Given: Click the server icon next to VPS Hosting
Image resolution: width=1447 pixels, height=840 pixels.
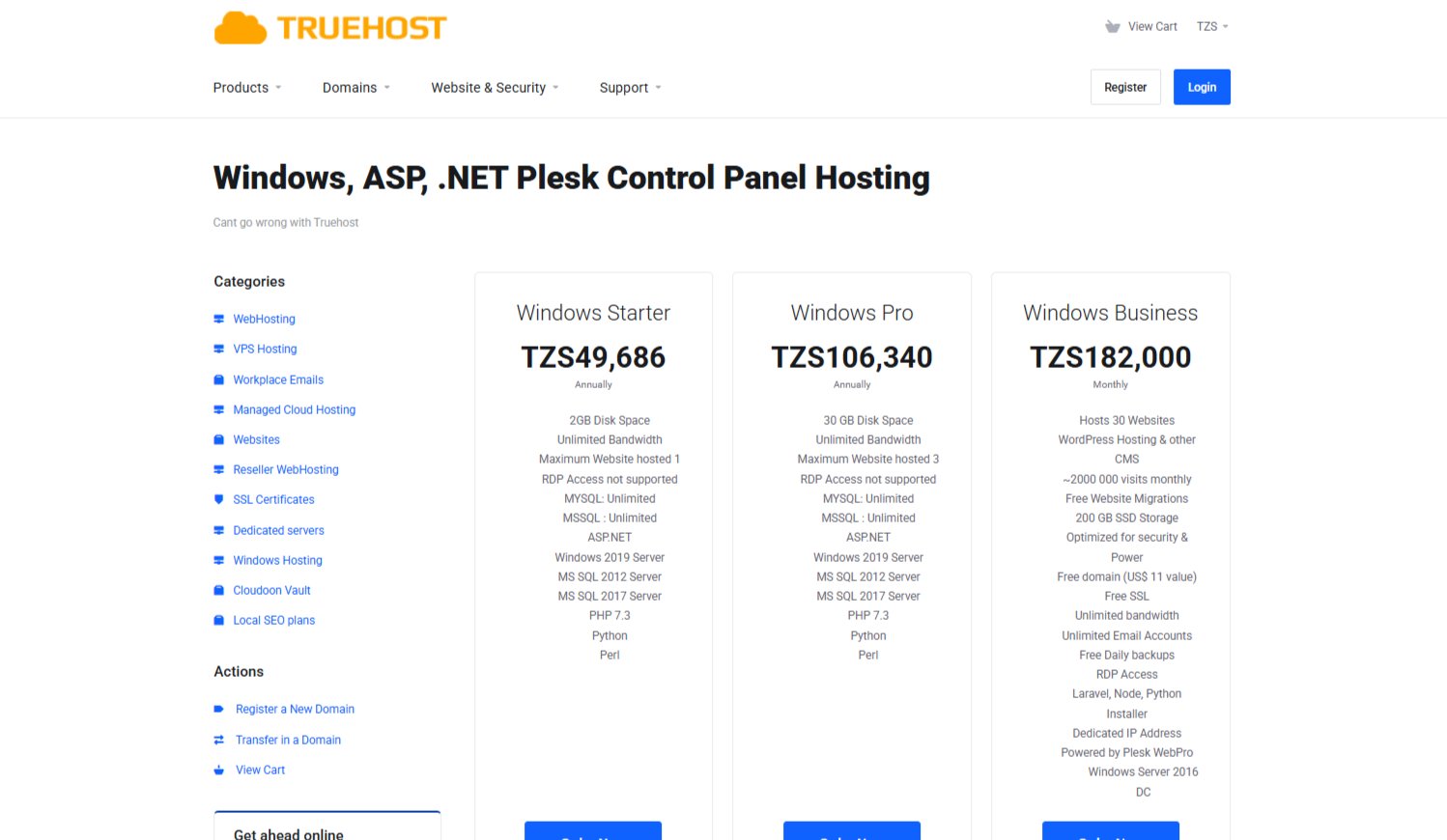Looking at the screenshot, I should 218,349.
